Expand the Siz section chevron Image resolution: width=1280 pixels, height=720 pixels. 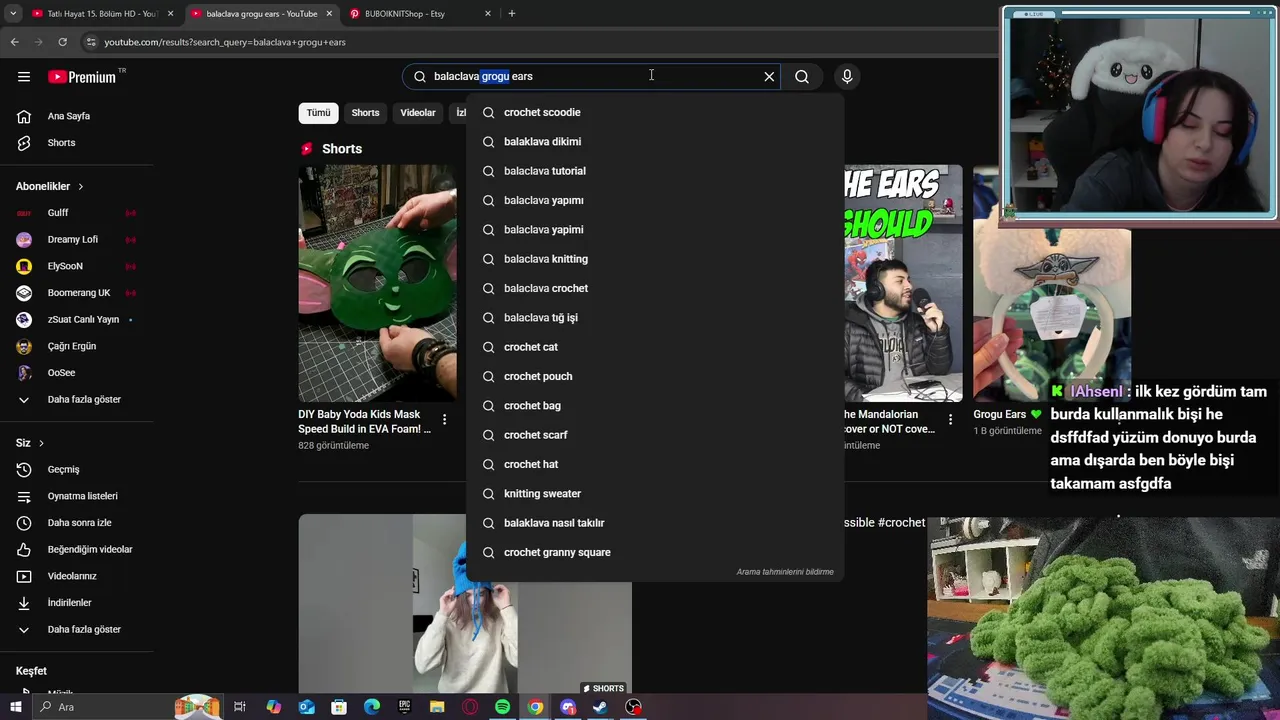click(41, 443)
